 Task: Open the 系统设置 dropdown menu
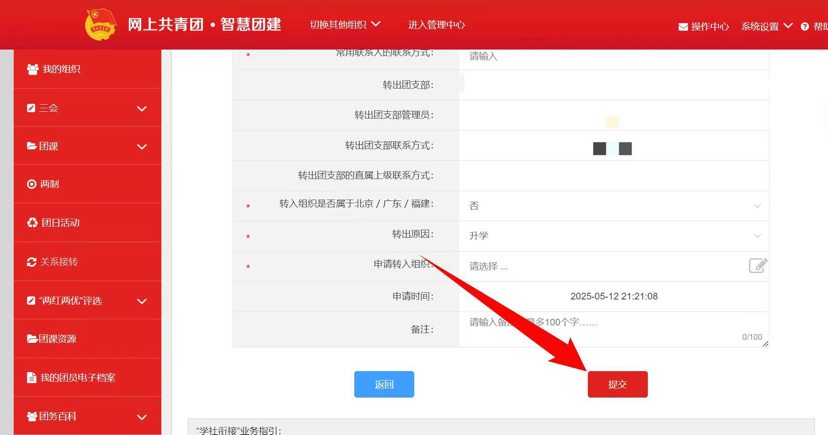pos(766,26)
